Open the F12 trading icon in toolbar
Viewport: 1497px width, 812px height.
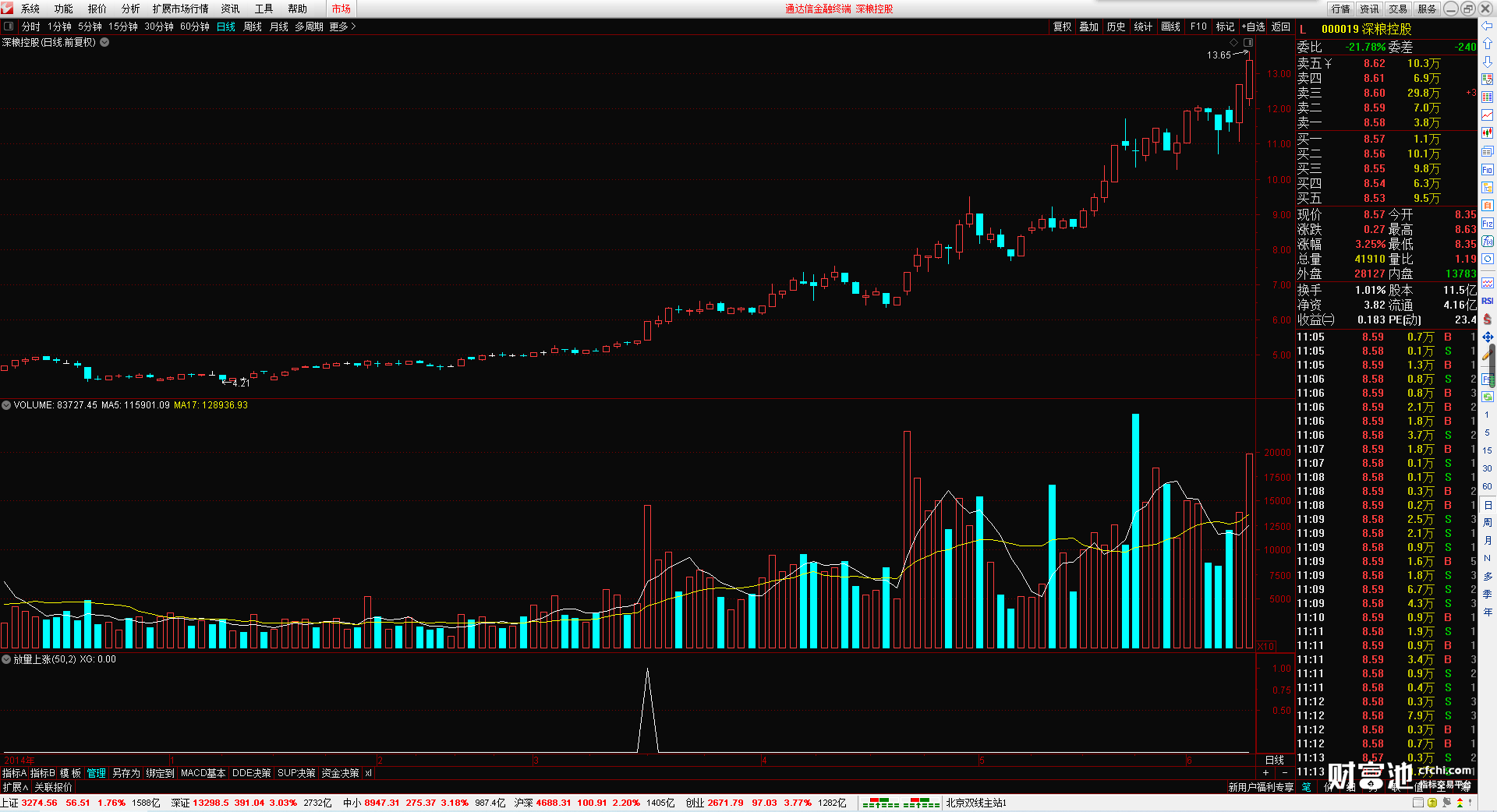point(1487,224)
